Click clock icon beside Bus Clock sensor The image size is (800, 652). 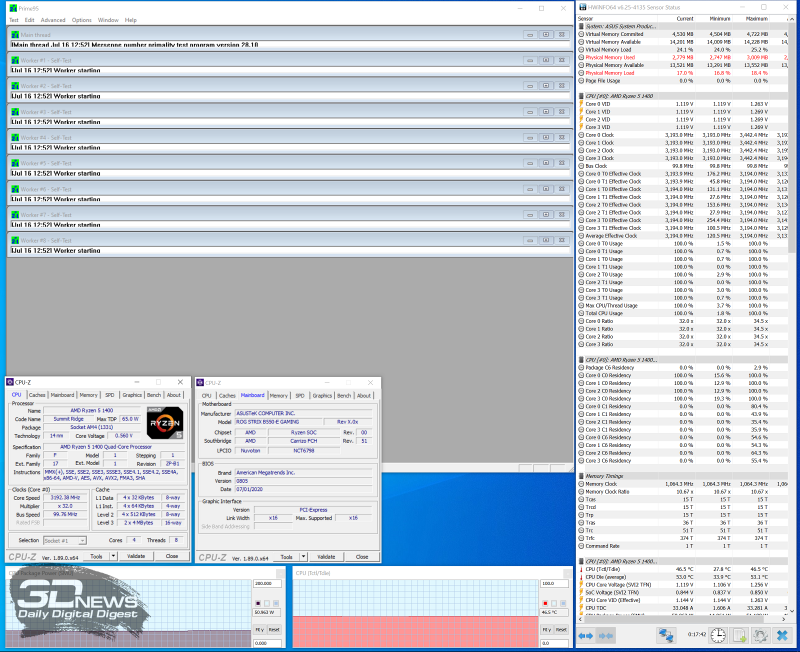[581, 166]
